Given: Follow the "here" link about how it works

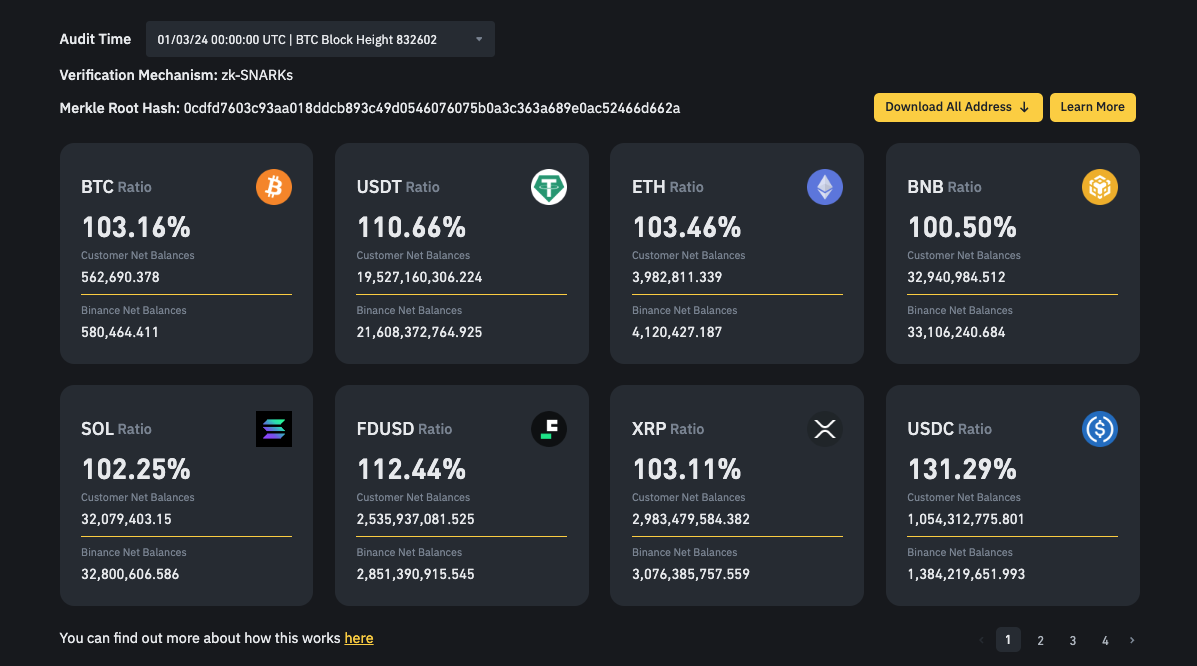Looking at the screenshot, I should click(x=359, y=638).
